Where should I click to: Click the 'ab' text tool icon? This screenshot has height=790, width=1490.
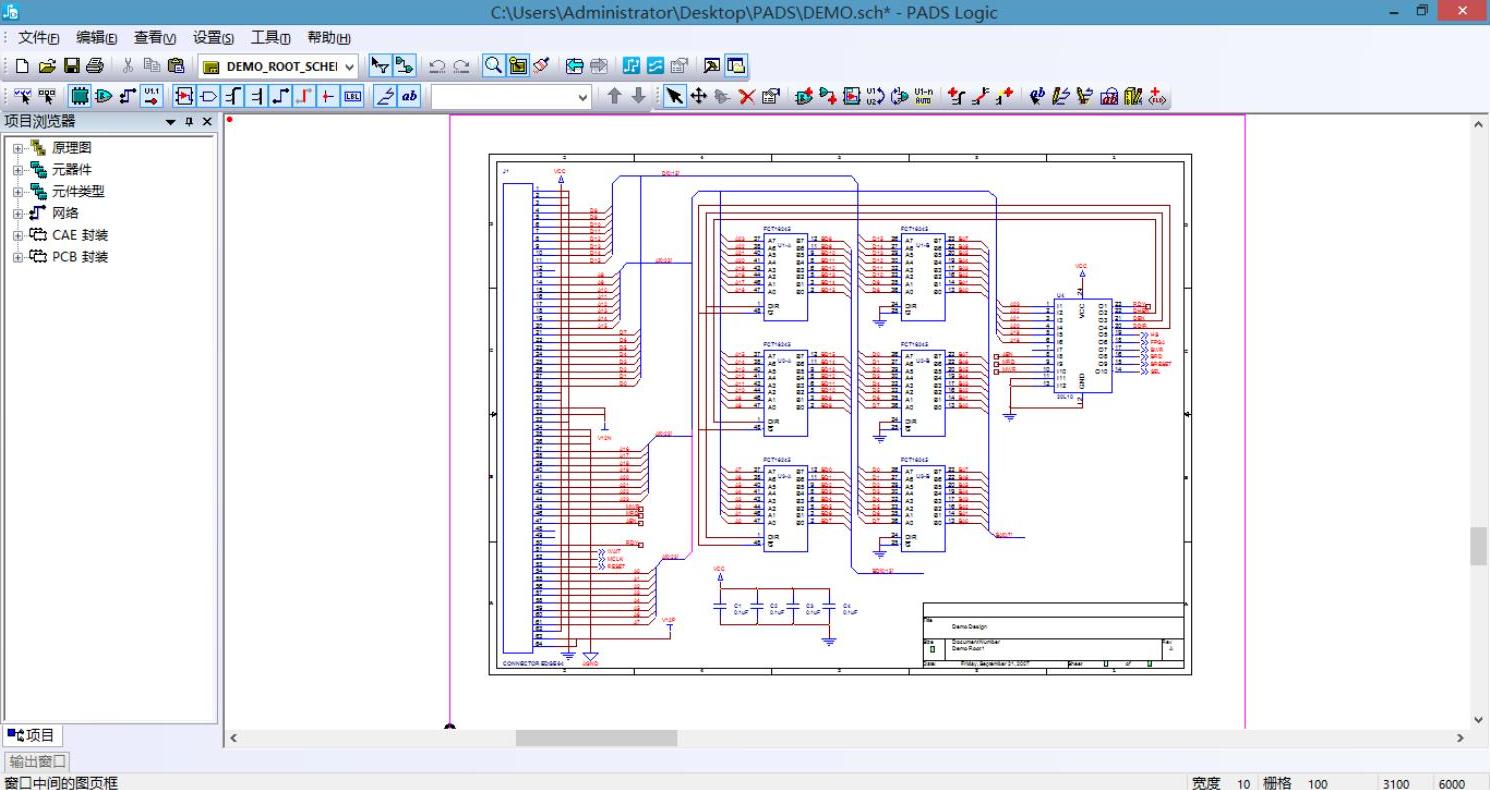point(409,96)
